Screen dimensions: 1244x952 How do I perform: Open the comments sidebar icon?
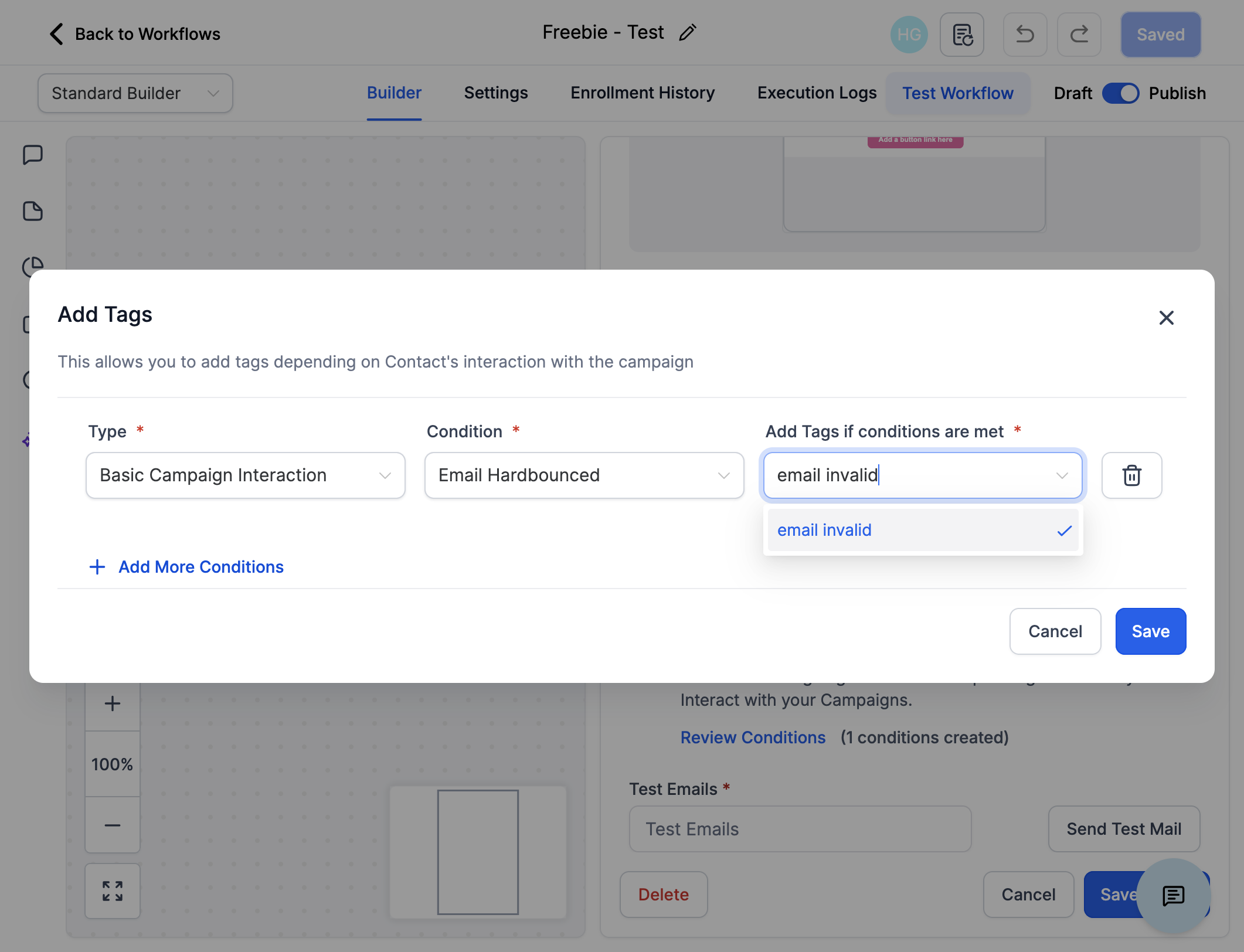[x=33, y=155]
